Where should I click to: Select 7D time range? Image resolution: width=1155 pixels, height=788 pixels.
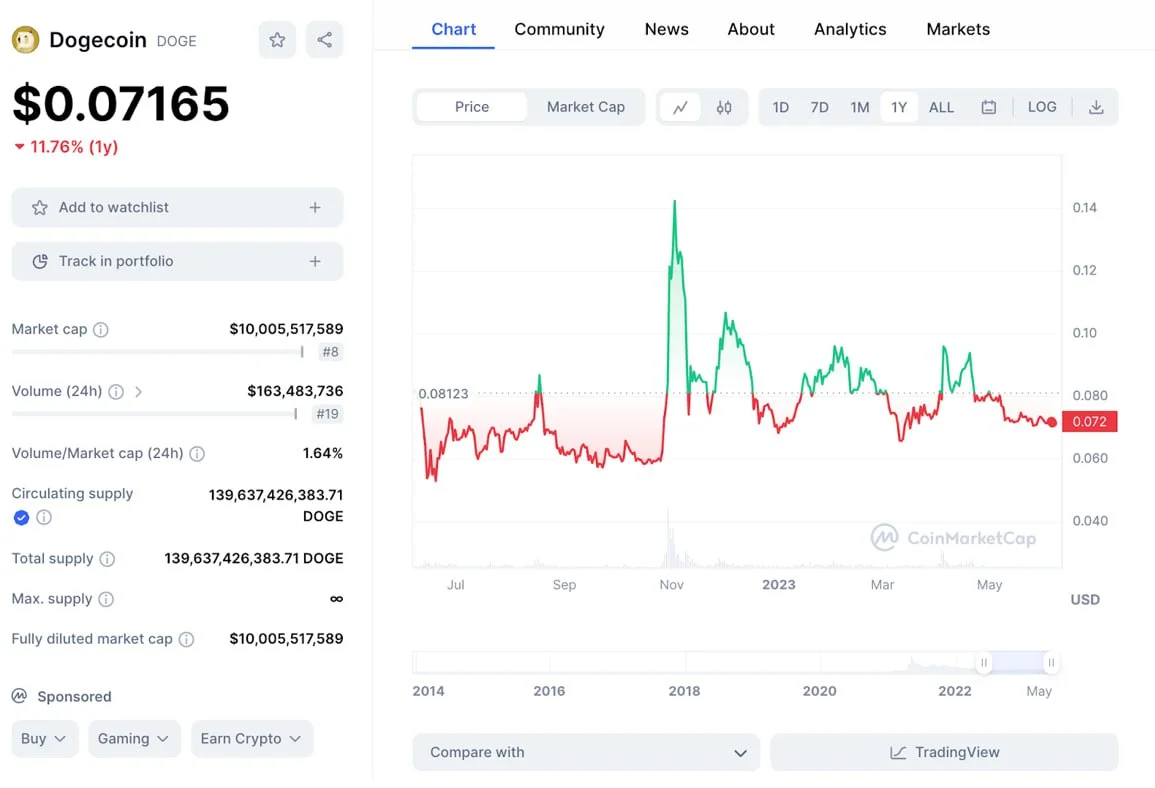819,108
